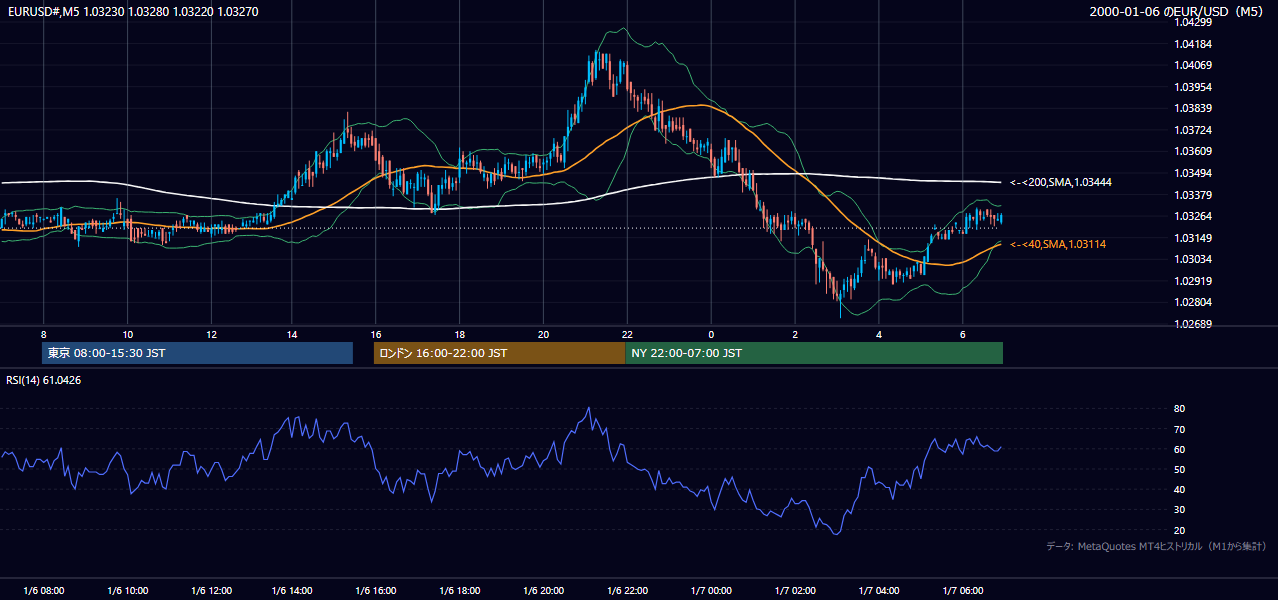Click price axis label 1.02919
The height and width of the screenshot is (600, 1278).
pos(1194,281)
